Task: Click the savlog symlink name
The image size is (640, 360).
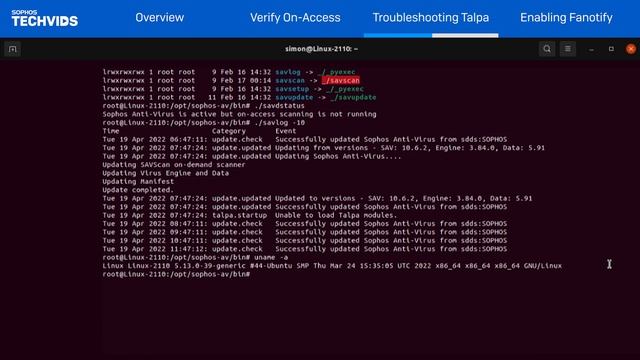Action: pyautogui.click(x=288, y=72)
